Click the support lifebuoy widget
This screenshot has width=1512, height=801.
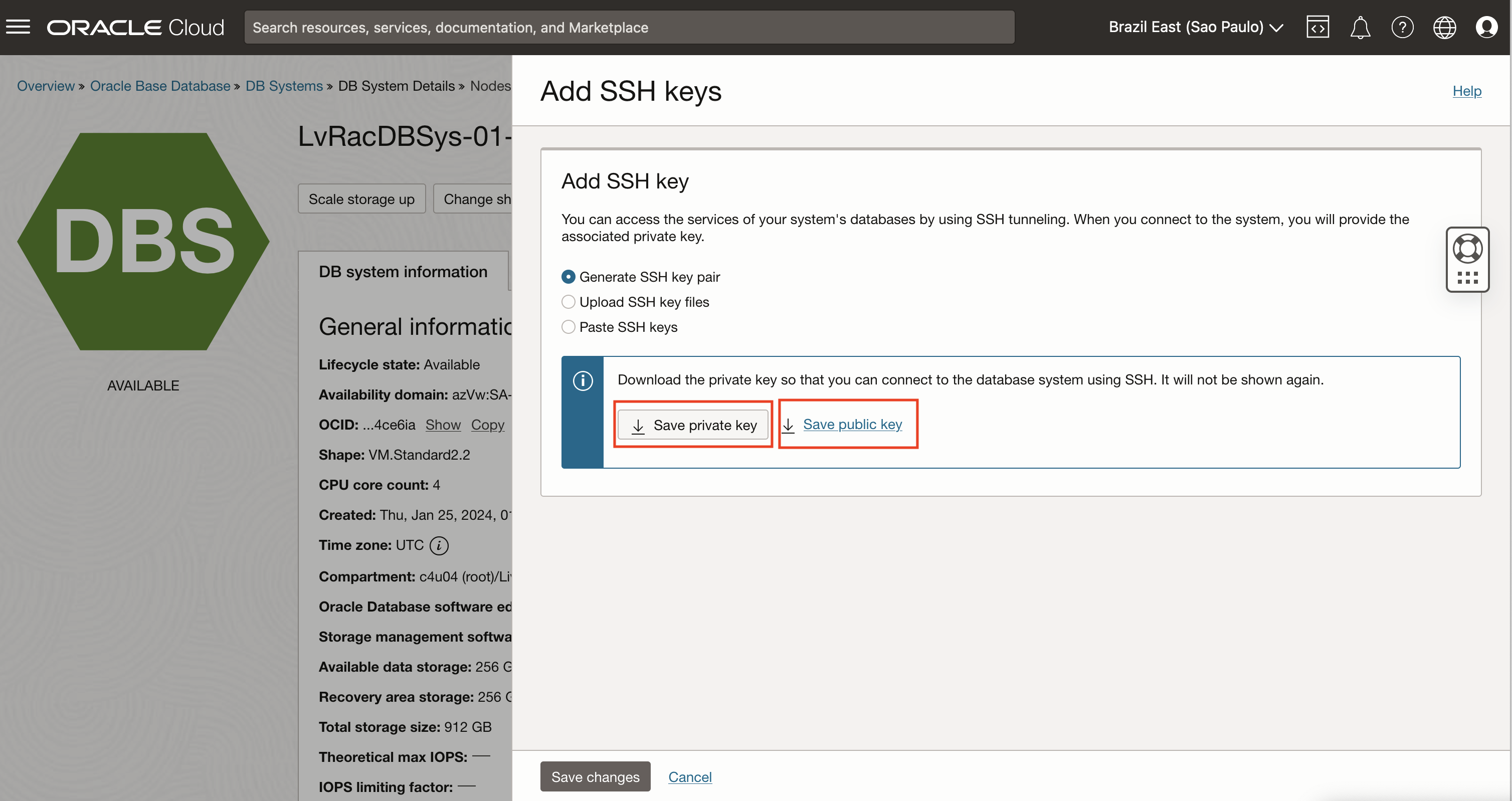(x=1467, y=249)
